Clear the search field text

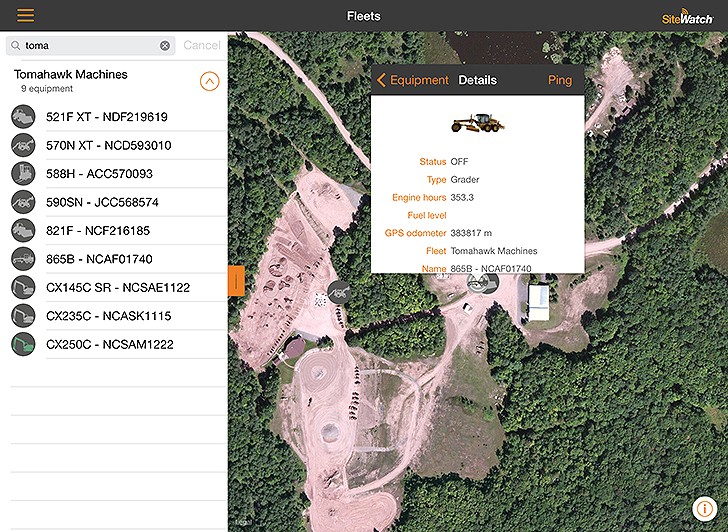165,45
